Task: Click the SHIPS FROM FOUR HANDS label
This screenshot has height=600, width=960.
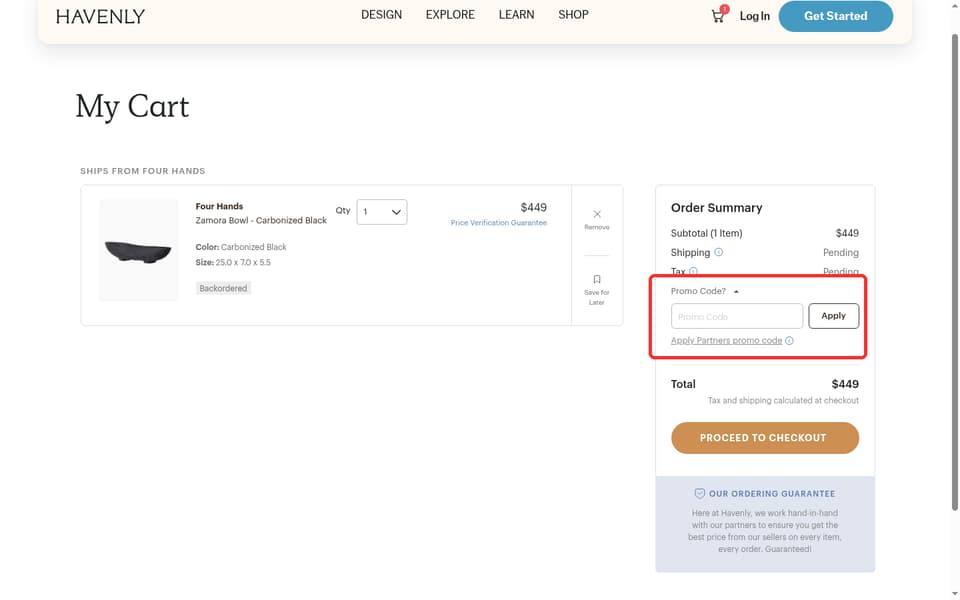Action: coord(143,171)
